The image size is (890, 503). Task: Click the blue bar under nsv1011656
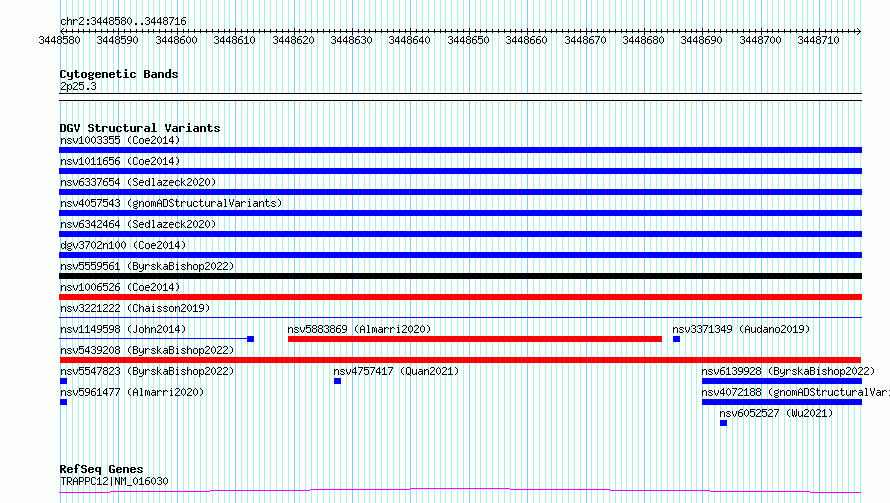pos(460,171)
